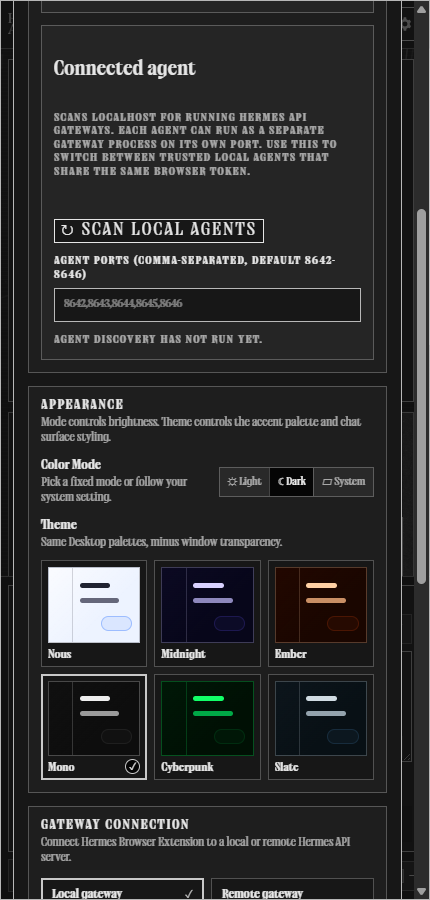Click the Scan Local Agents button
This screenshot has width=430, height=900.
click(x=158, y=230)
